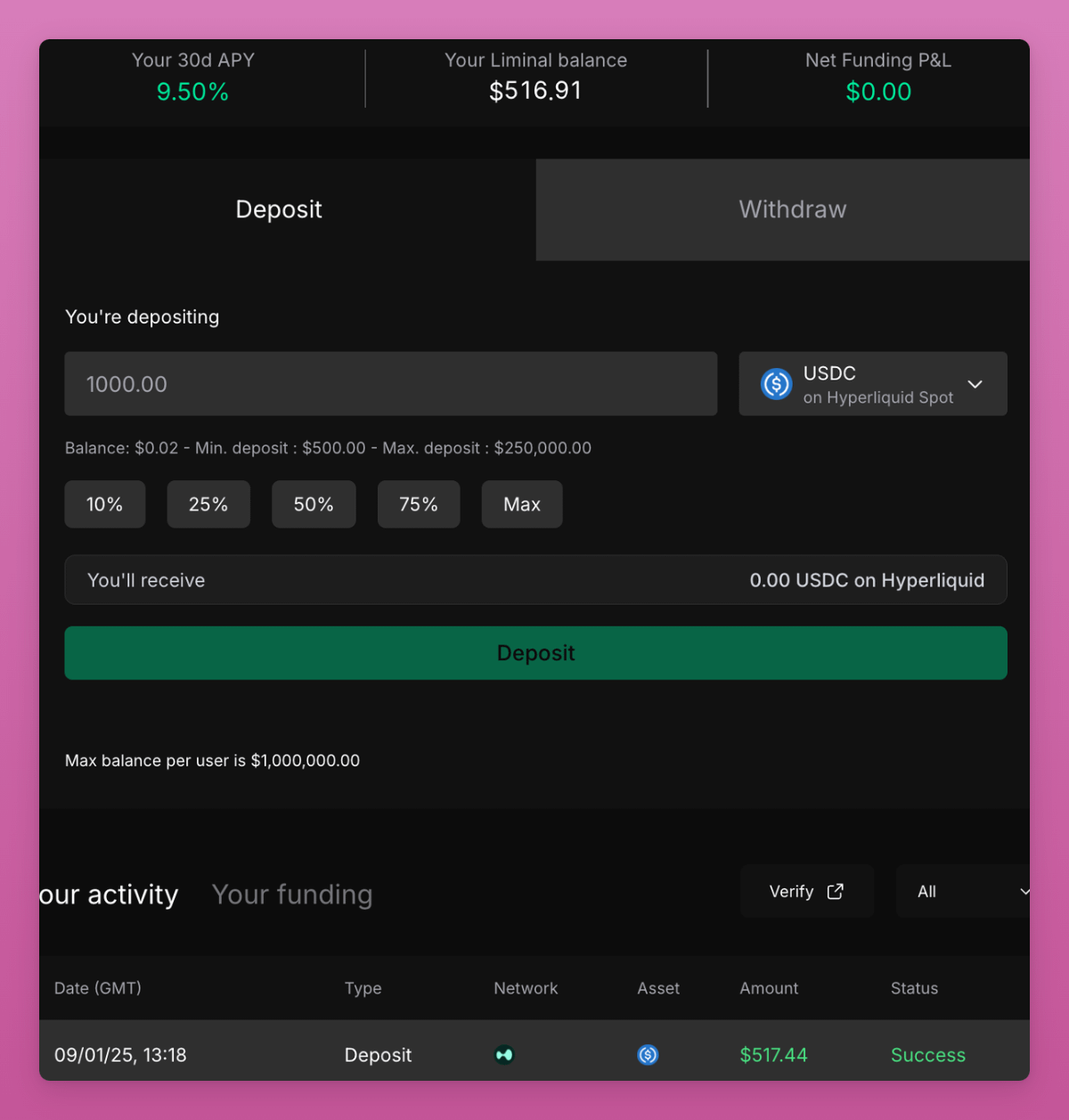The image size is (1069, 1120).
Task: Select the Deposit tab
Action: click(279, 209)
